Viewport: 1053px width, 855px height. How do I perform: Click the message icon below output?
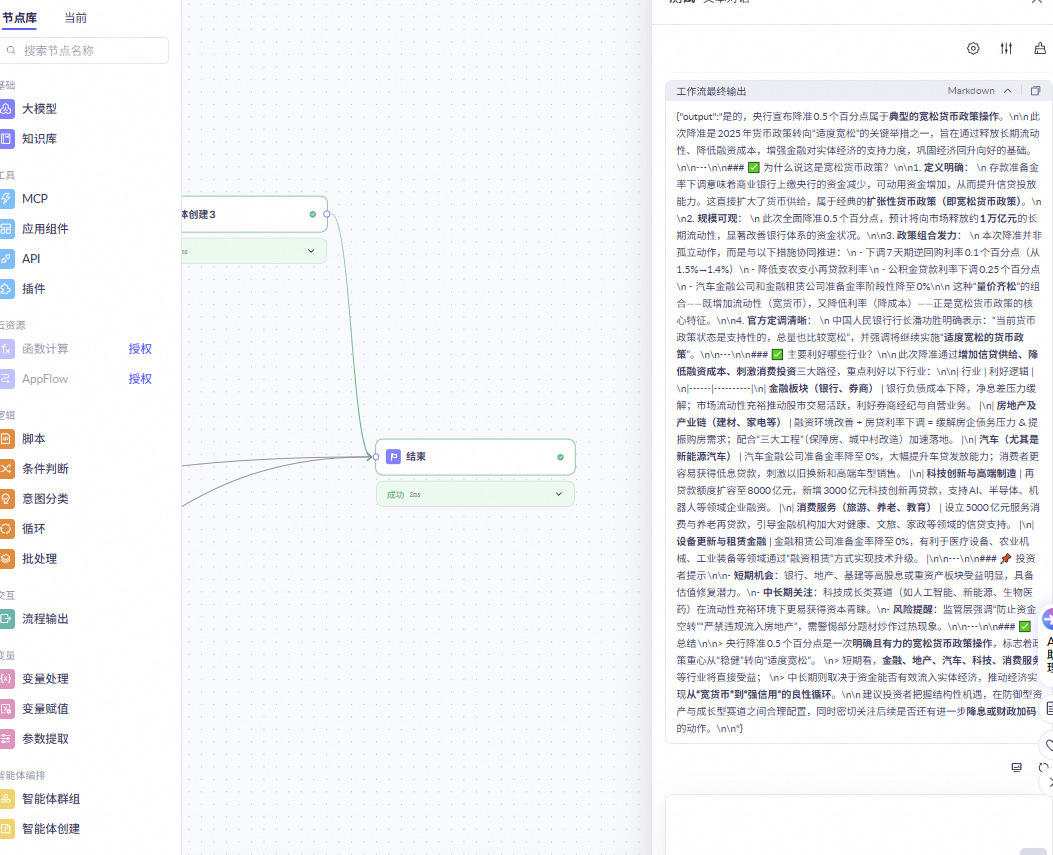(x=1017, y=767)
